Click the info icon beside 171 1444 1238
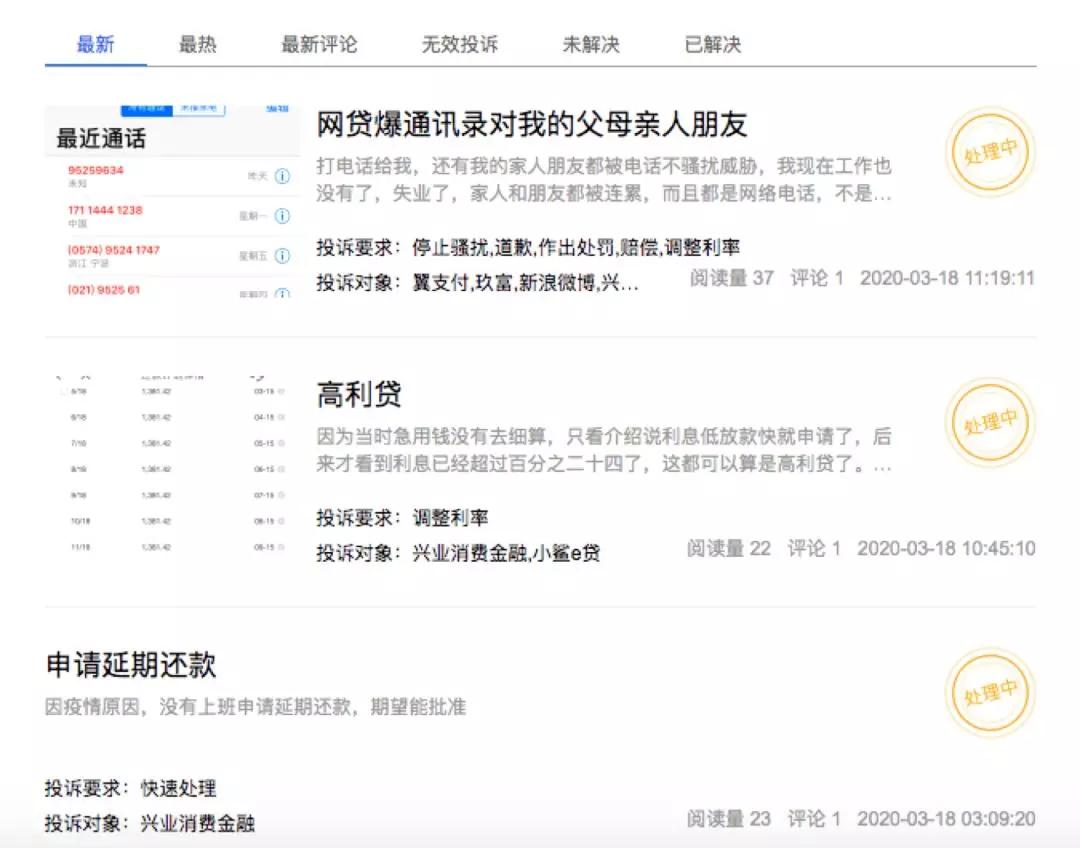1080x848 pixels. pyautogui.click(x=282, y=216)
